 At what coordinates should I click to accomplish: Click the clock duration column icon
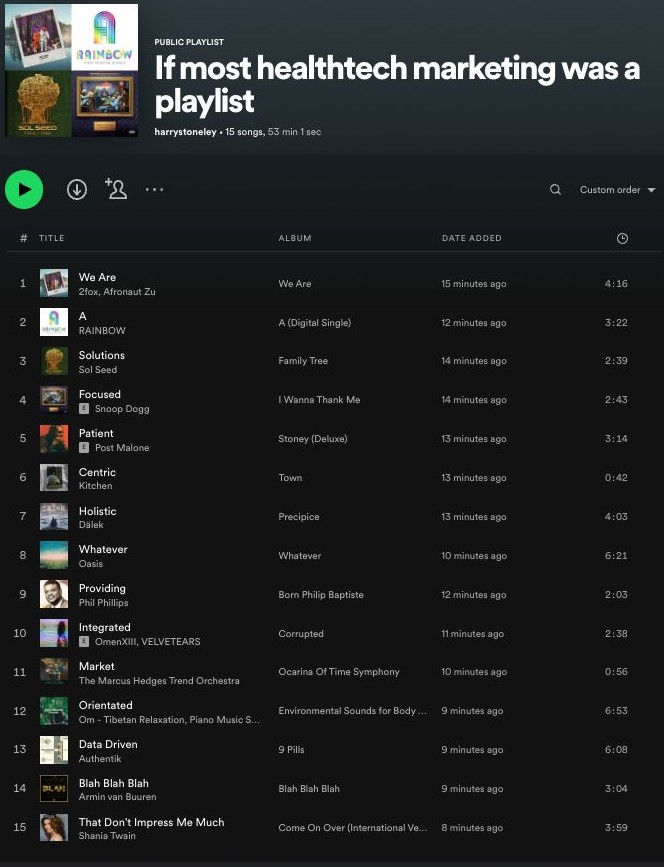[622, 238]
